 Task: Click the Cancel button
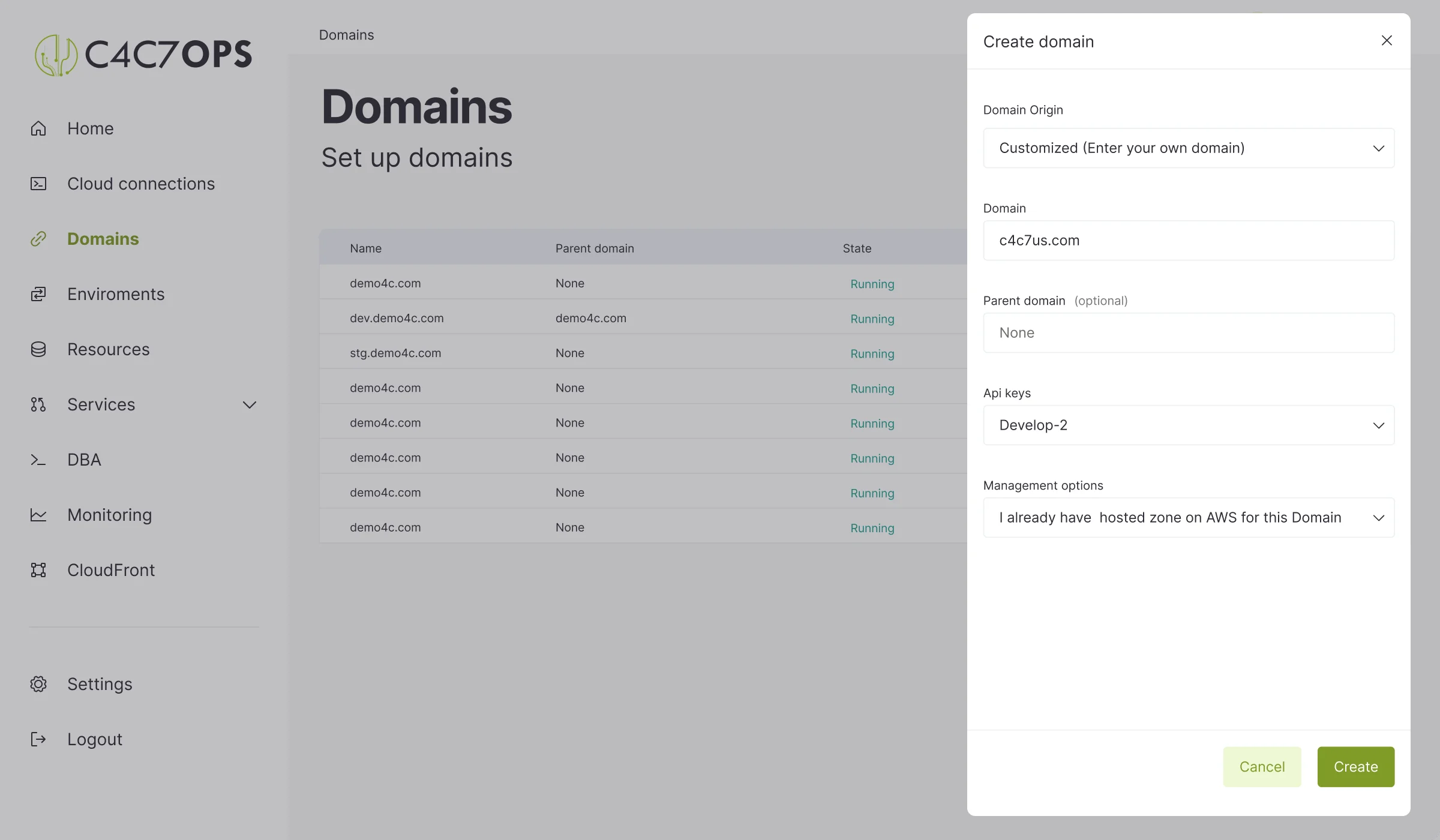point(1262,767)
